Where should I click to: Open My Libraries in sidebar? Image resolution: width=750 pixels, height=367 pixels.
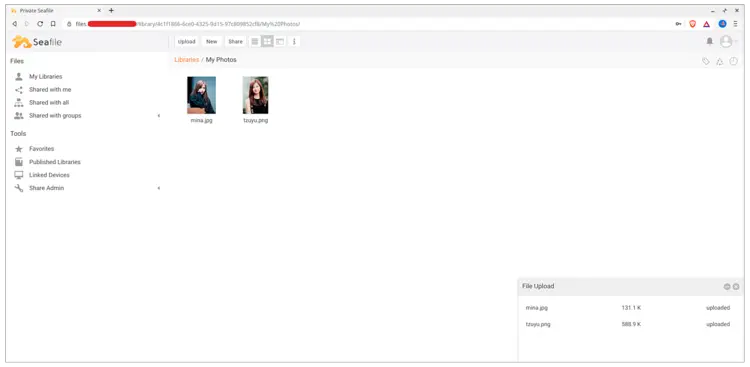[45, 77]
